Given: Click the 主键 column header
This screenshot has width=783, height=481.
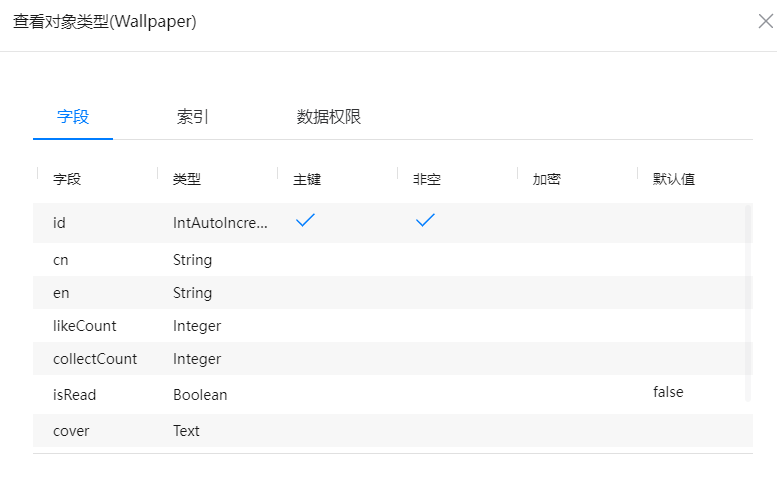Looking at the screenshot, I should click(307, 179).
